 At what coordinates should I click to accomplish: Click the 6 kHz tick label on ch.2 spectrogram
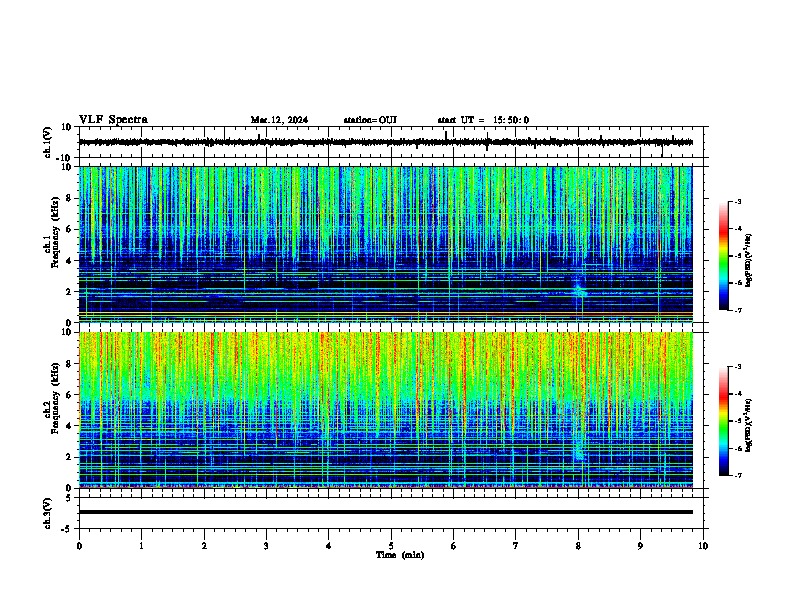coord(69,395)
